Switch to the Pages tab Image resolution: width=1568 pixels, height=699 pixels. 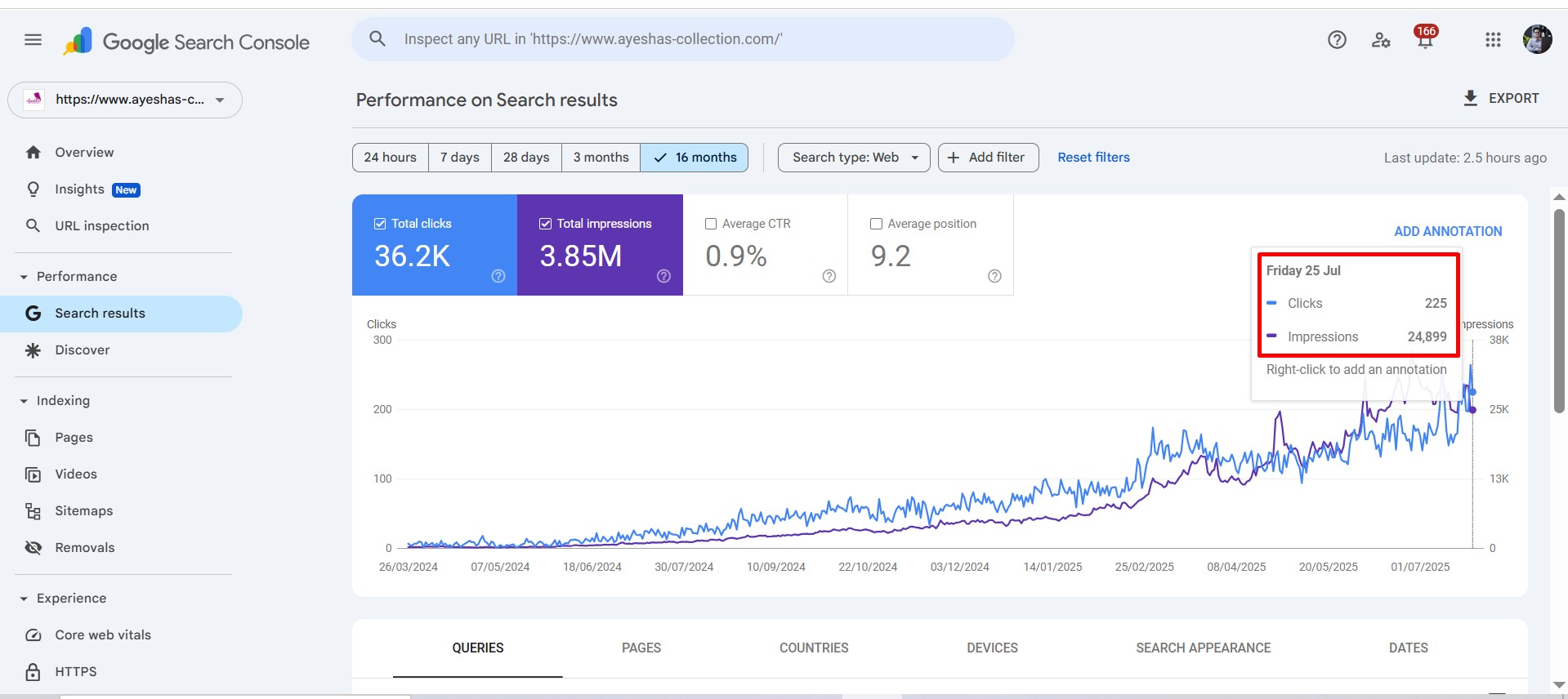coord(641,648)
